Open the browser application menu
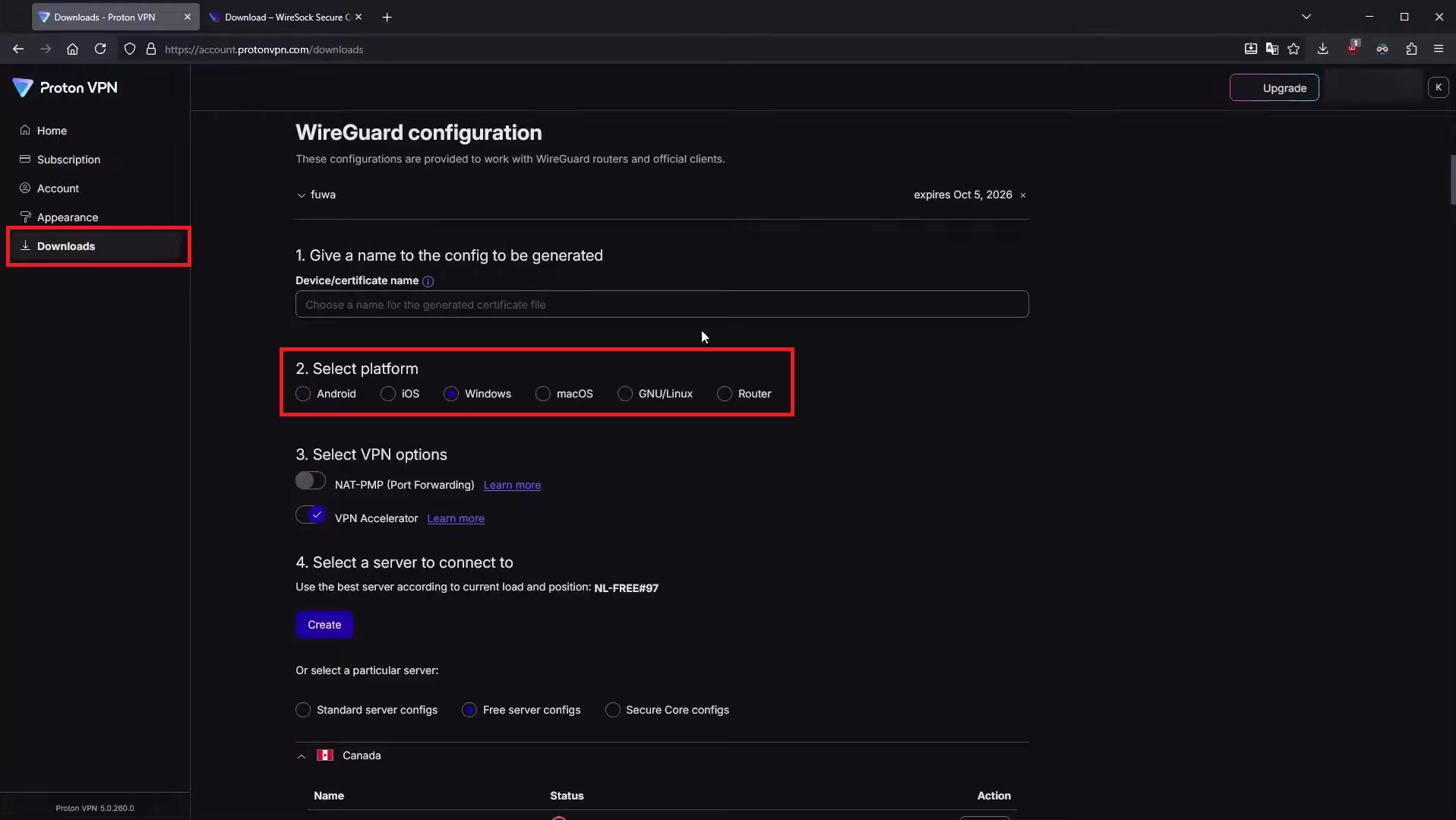 click(1439, 49)
